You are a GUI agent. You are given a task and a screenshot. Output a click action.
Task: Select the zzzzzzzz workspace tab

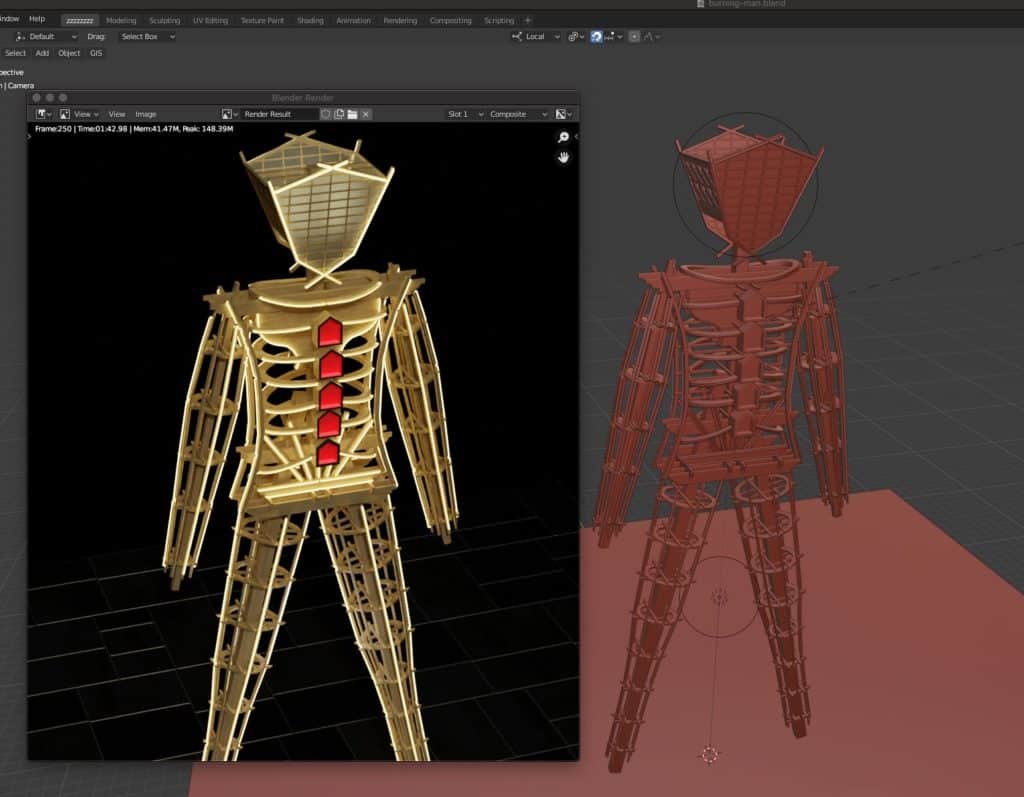pos(80,20)
